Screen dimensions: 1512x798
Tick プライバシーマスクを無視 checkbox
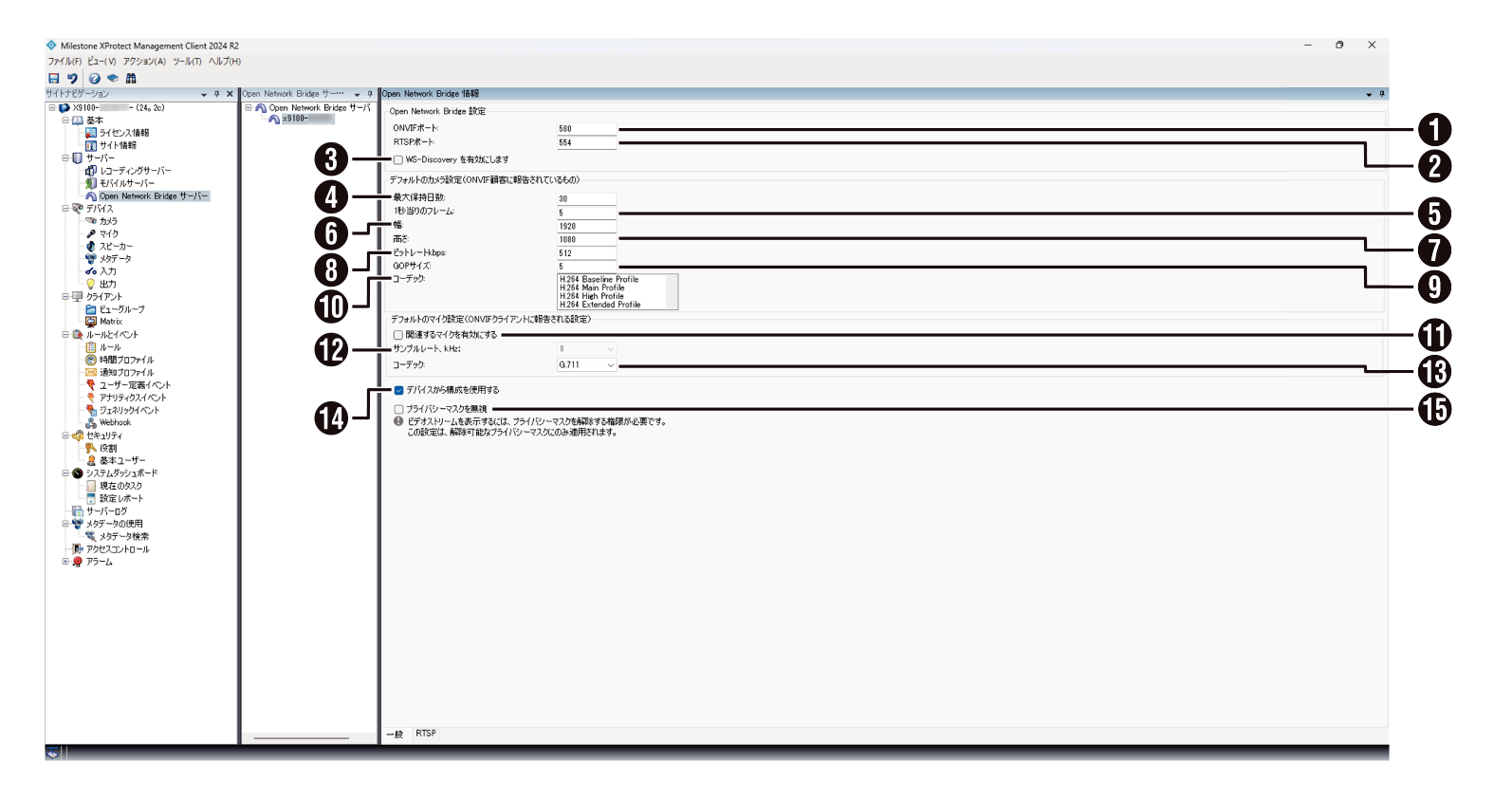(x=398, y=409)
